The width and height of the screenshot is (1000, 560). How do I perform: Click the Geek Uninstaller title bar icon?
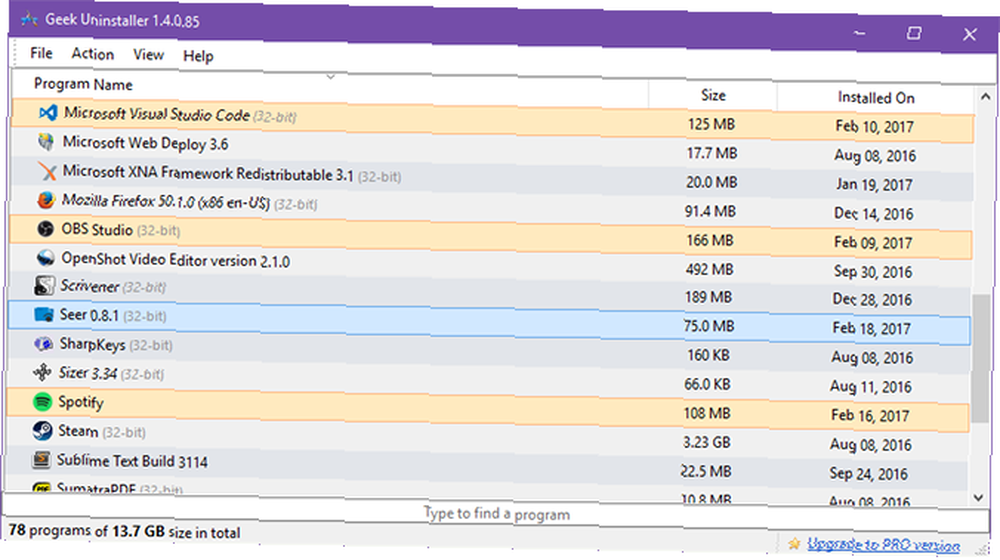(29, 20)
